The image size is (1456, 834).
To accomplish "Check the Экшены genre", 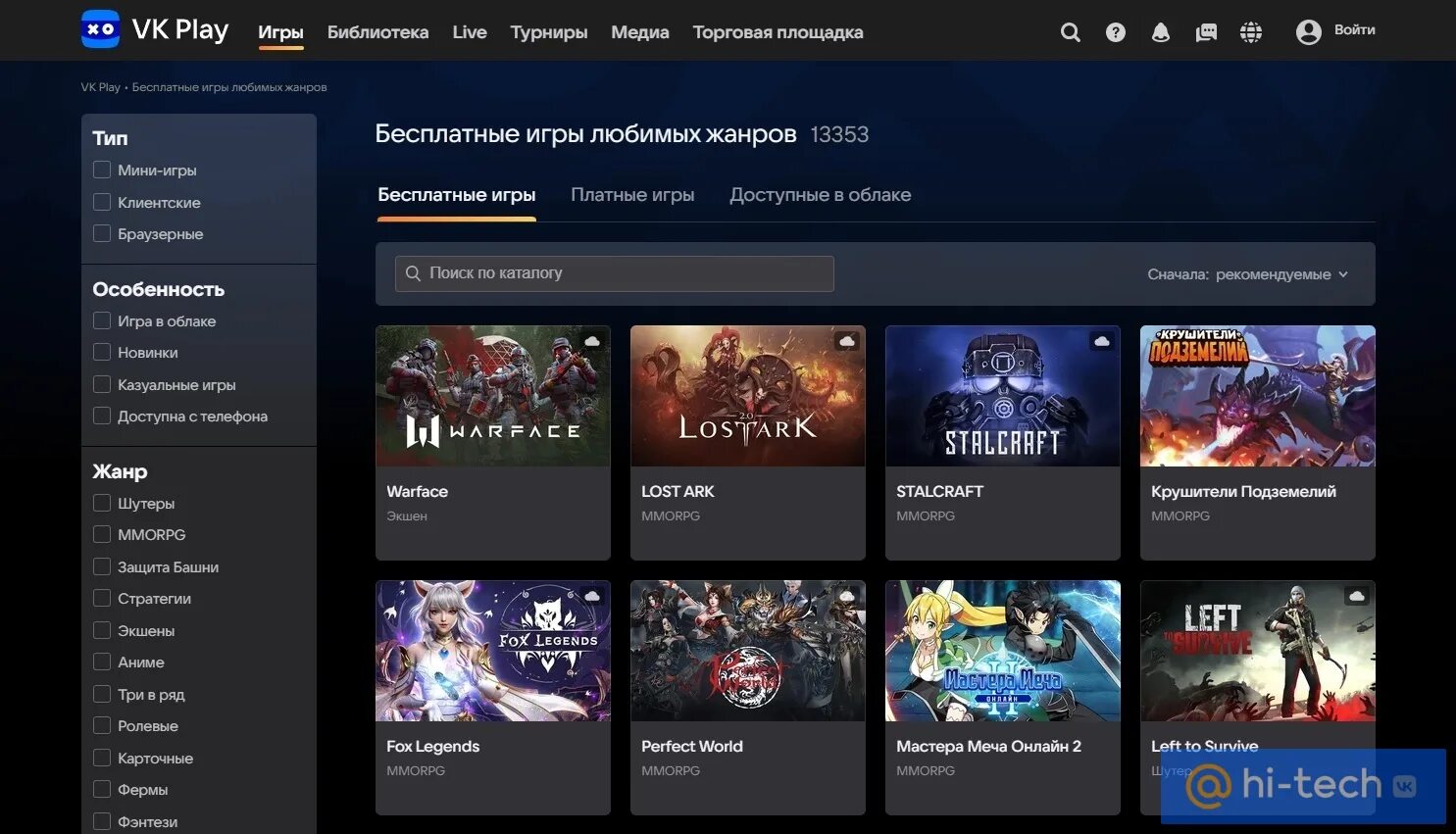I will 102,630.
